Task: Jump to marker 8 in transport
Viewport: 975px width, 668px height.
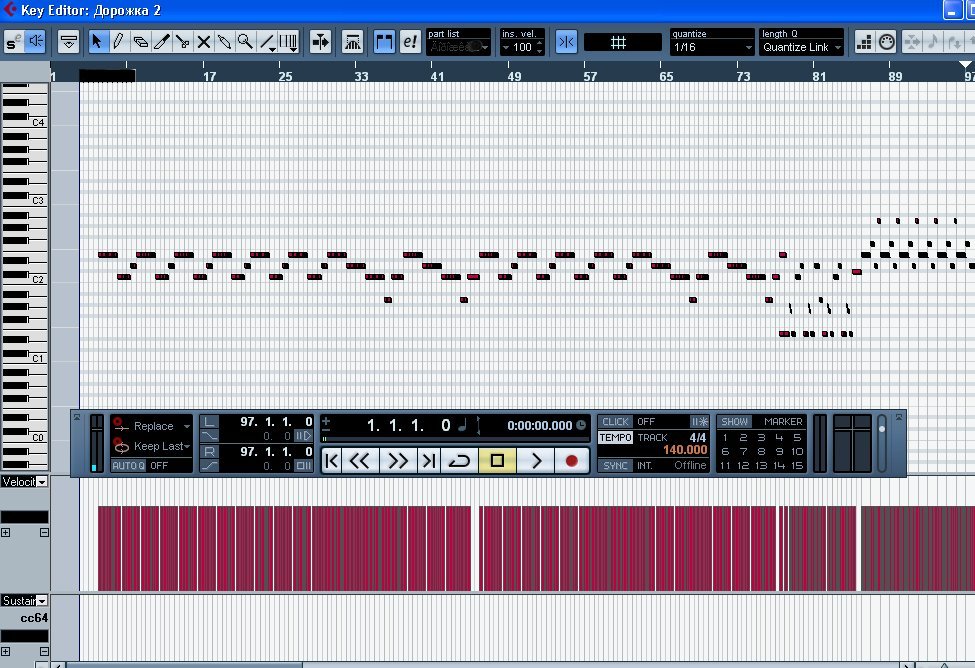Action: click(x=761, y=452)
